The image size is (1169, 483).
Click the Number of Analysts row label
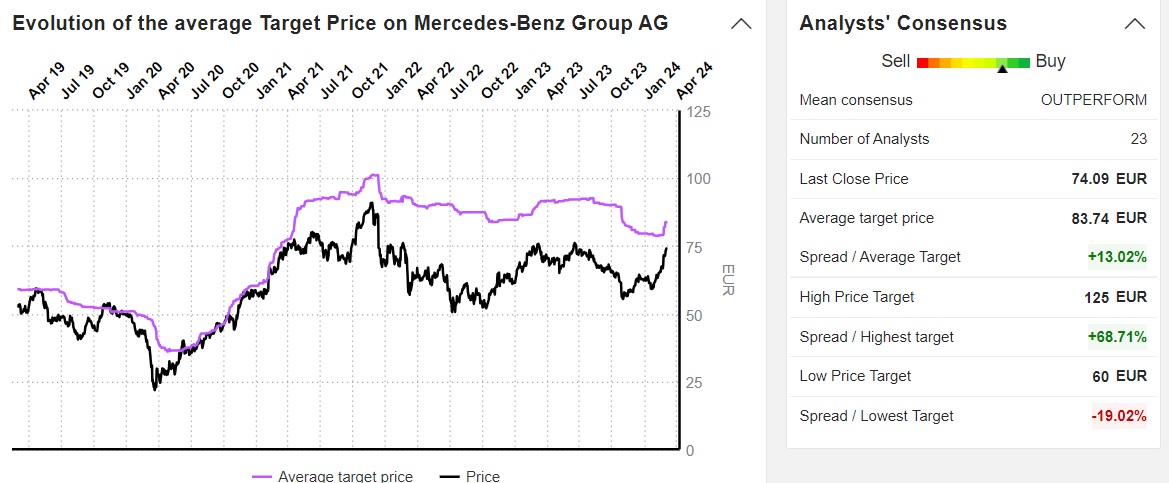pyautogui.click(x=864, y=139)
